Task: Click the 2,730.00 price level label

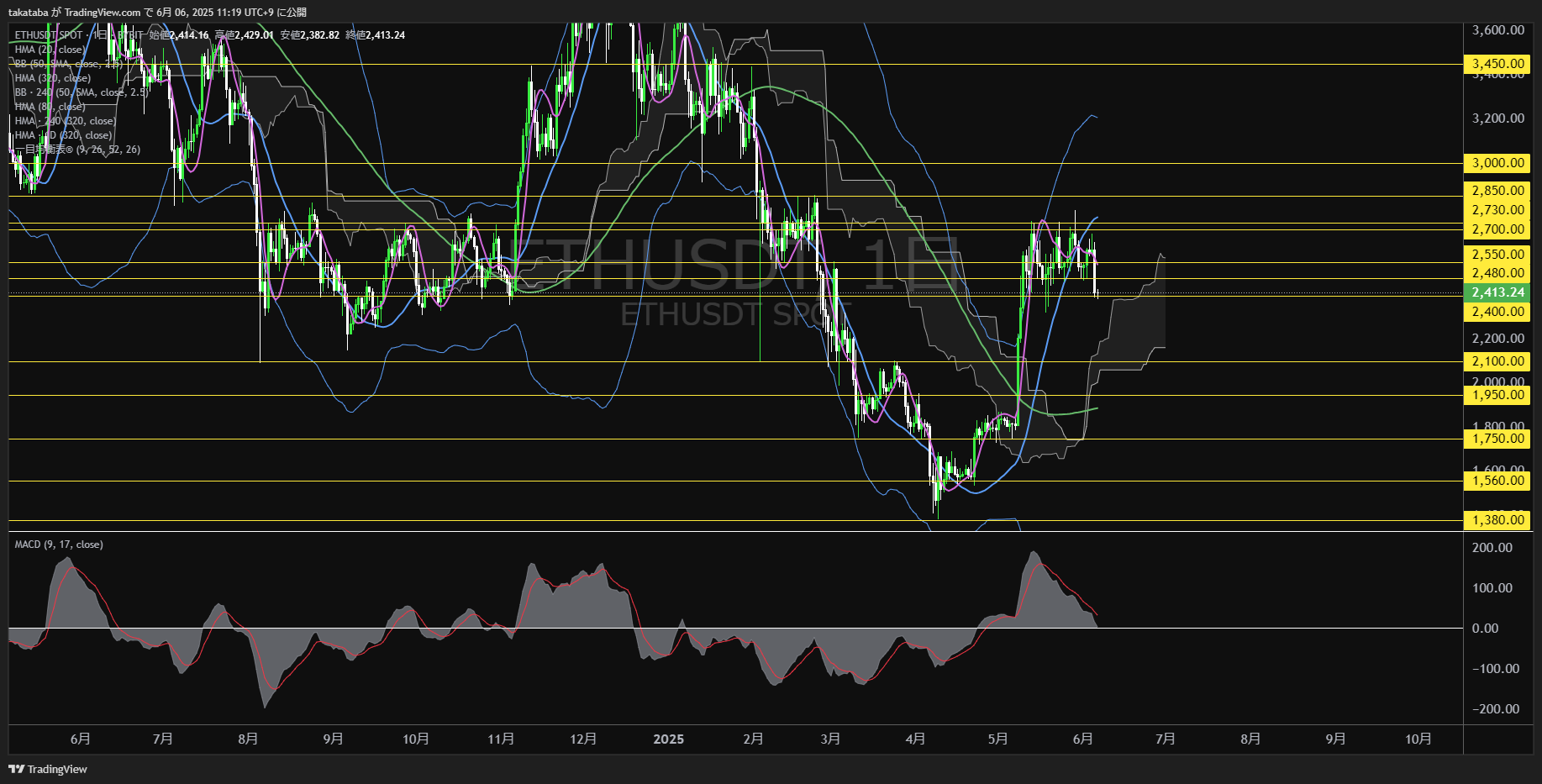Action: point(1497,210)
